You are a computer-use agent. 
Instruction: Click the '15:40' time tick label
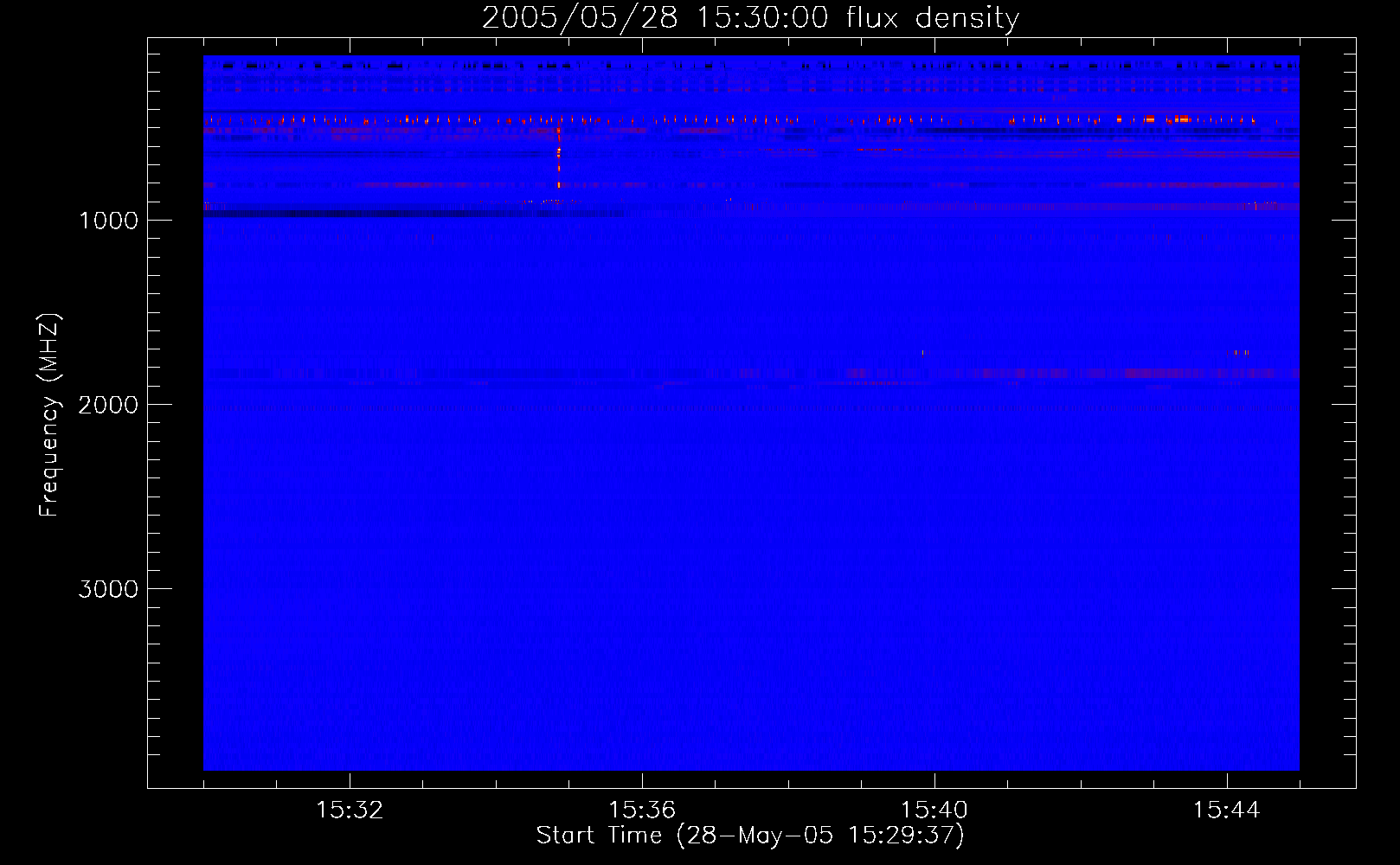(x=934, y=810)
